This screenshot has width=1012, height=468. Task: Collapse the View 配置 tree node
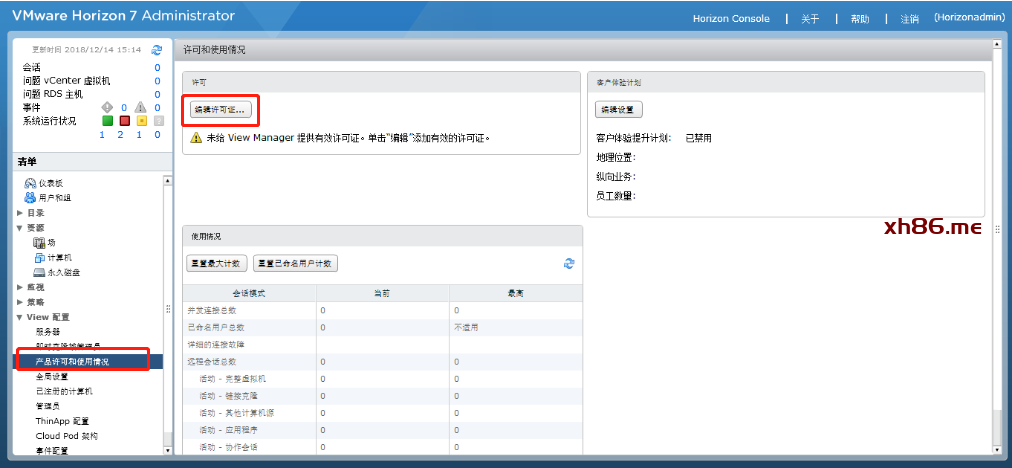point(20,317)
